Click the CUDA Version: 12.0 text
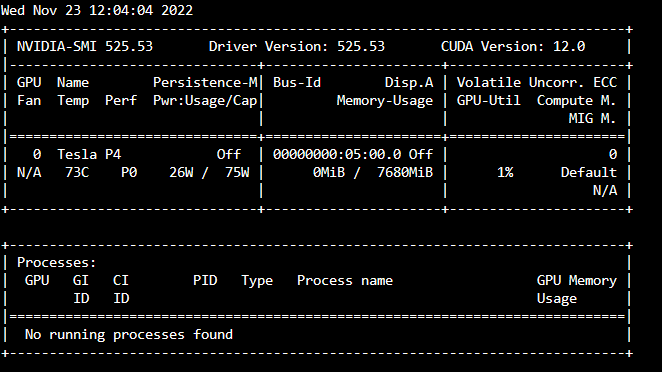Image resolution: width=662 pixels, height=372 pixels. [x=513, y=46]
